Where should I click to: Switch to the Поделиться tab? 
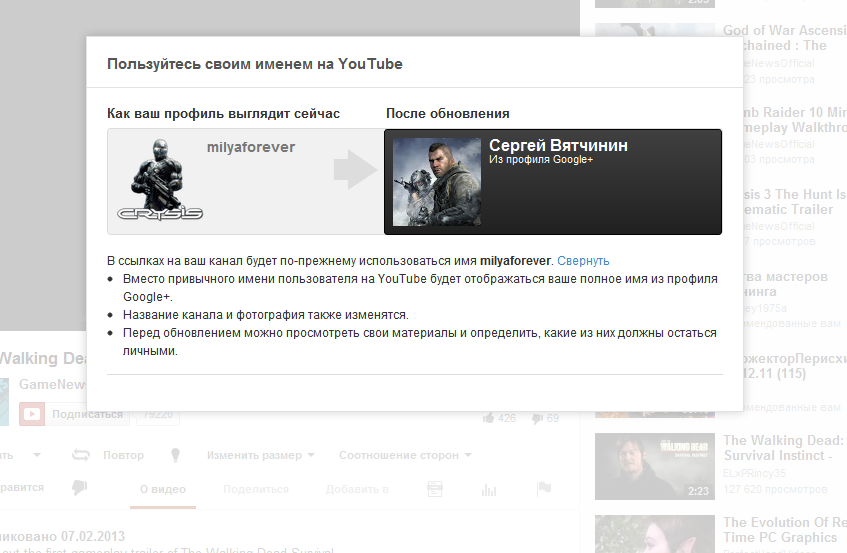pos(256,490)
